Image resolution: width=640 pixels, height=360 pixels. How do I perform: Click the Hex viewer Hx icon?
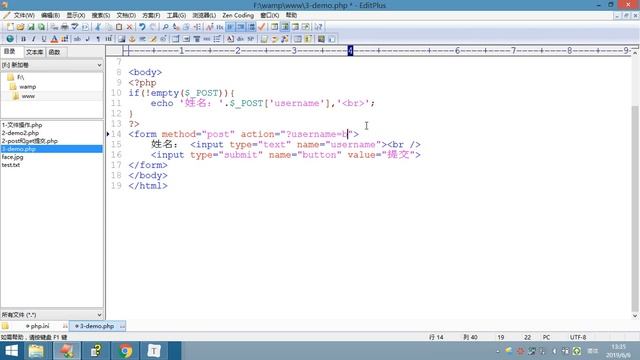coord(220,27)
